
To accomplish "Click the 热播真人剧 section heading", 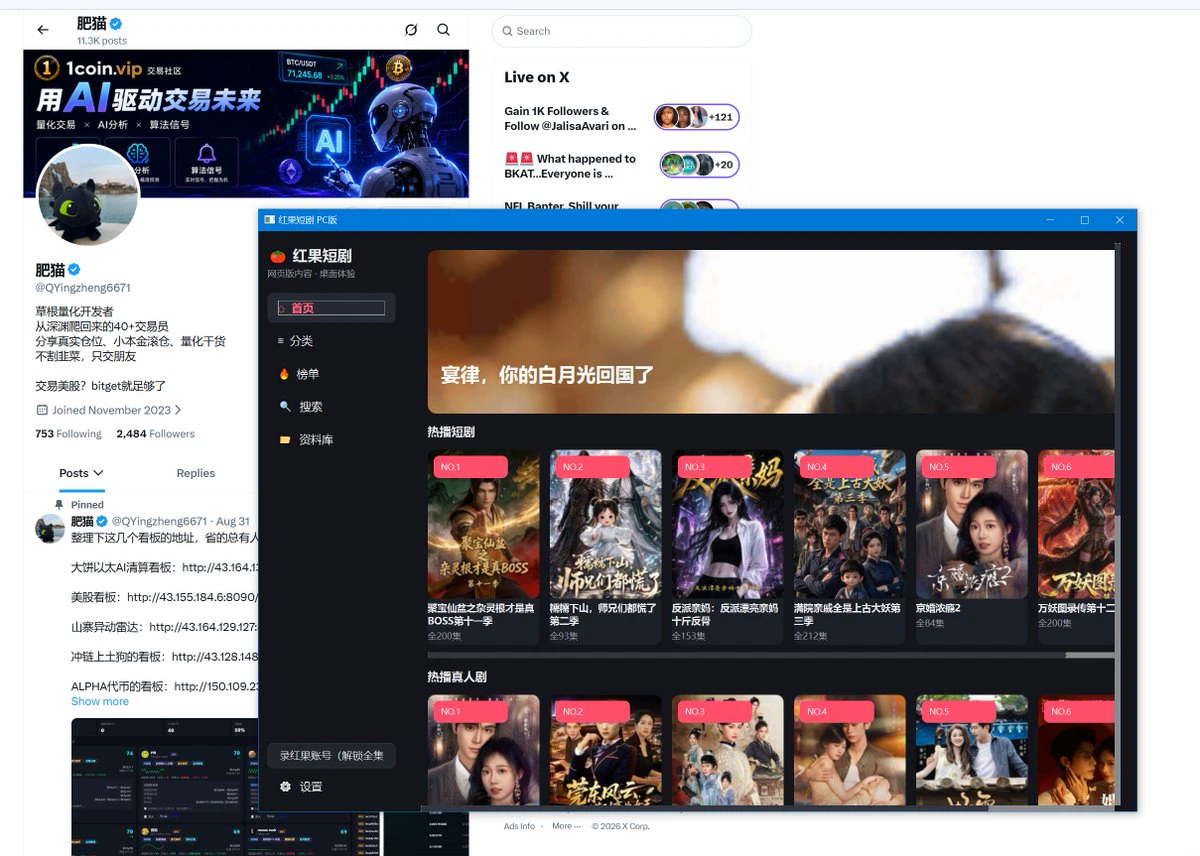I will (x=457, y=677).
